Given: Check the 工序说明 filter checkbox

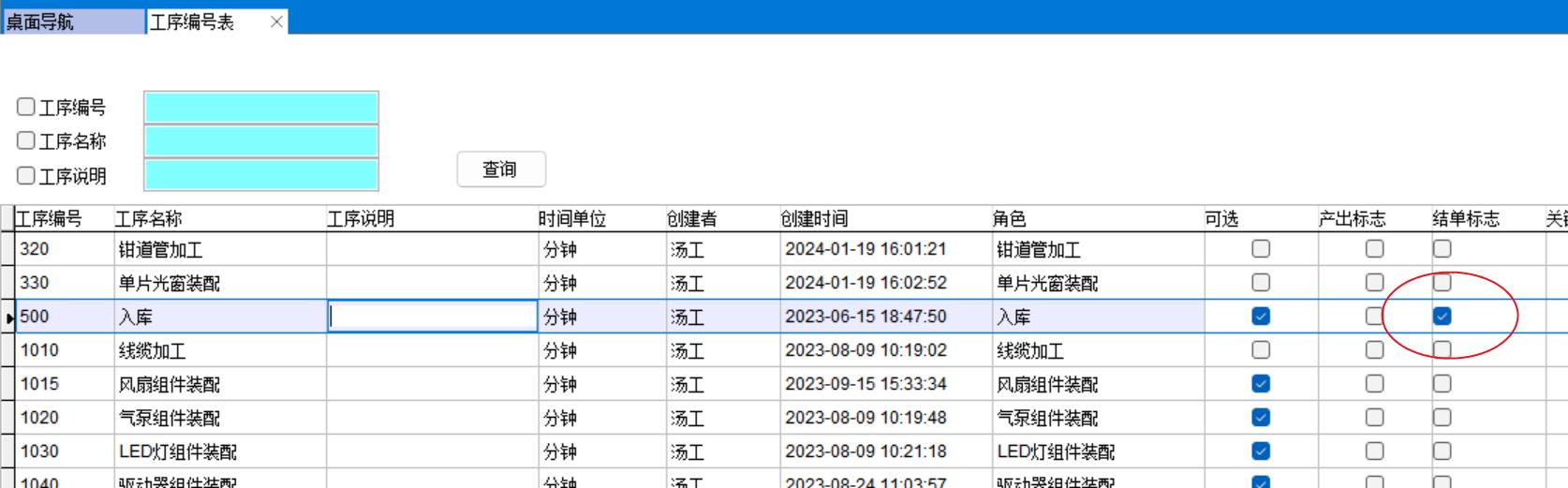Looking at the screenshot, I should click(26, 175).
